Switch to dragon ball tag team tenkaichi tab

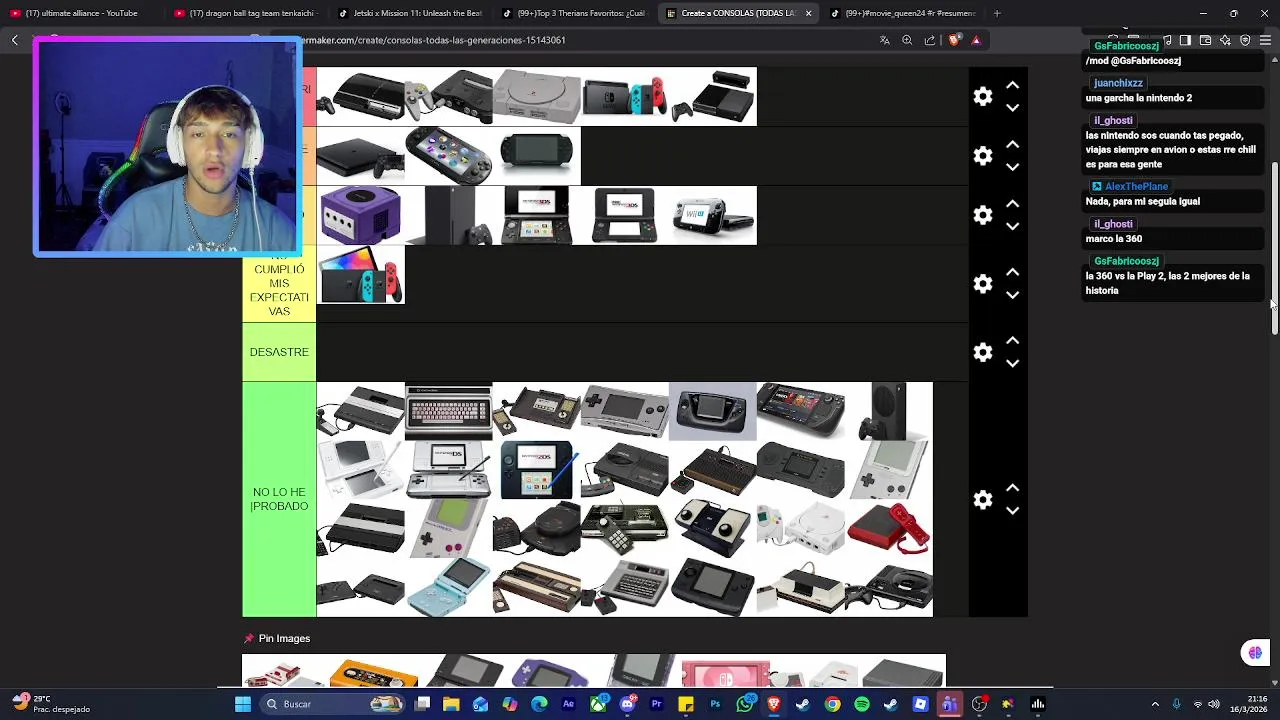point(245,13)
